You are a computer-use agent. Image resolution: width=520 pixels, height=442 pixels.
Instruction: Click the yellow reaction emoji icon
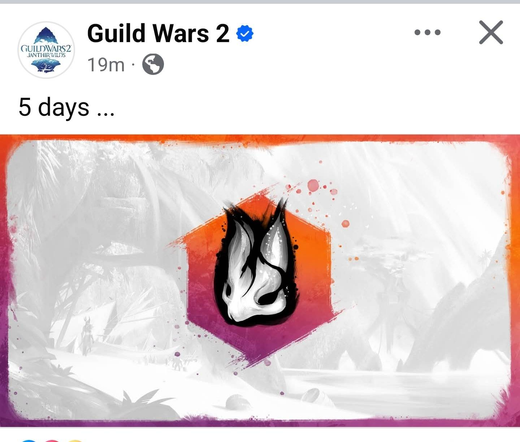(x=75, y=440)
